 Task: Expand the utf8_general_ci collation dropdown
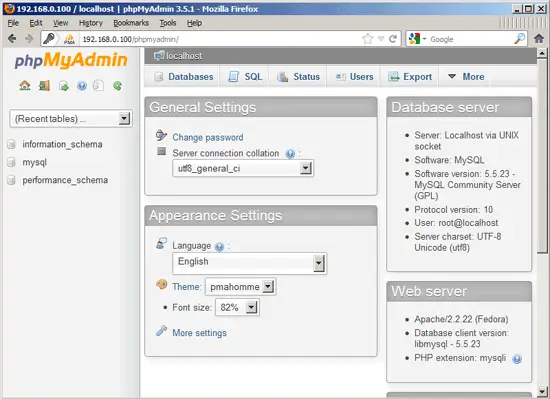point(243,168)
